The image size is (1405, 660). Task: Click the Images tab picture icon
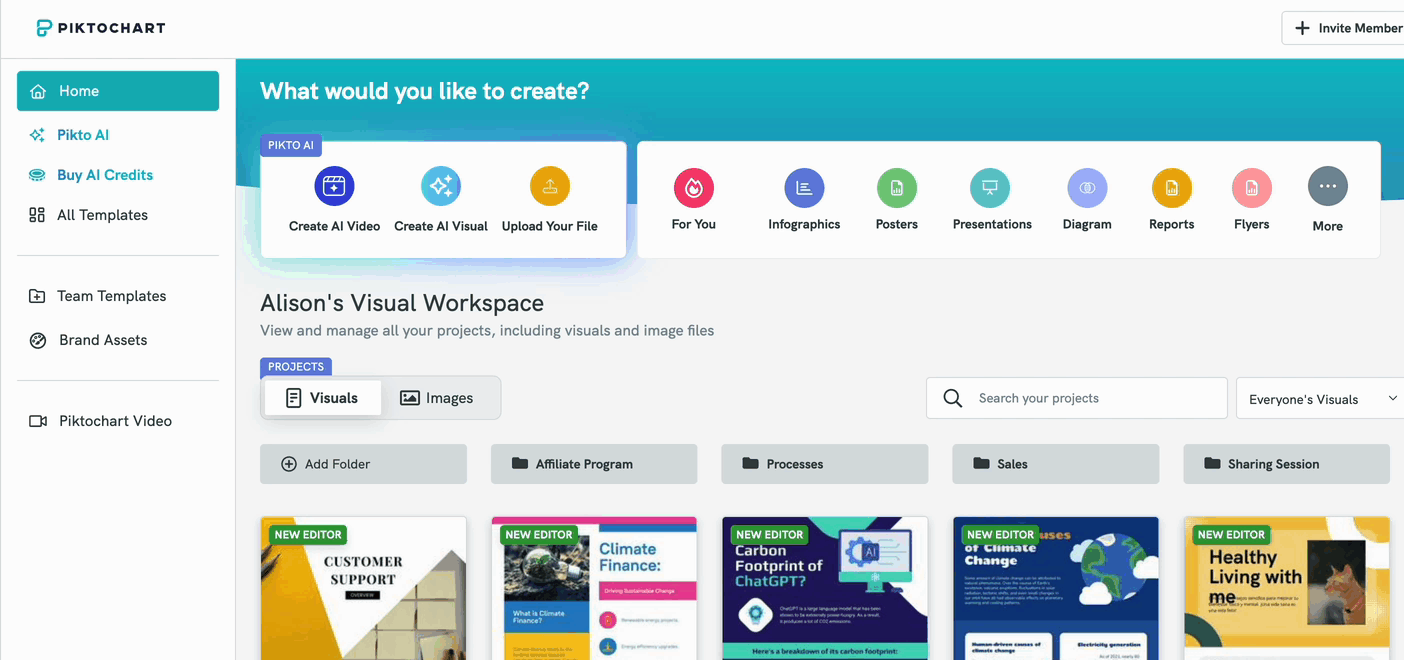tap(409, 398)
